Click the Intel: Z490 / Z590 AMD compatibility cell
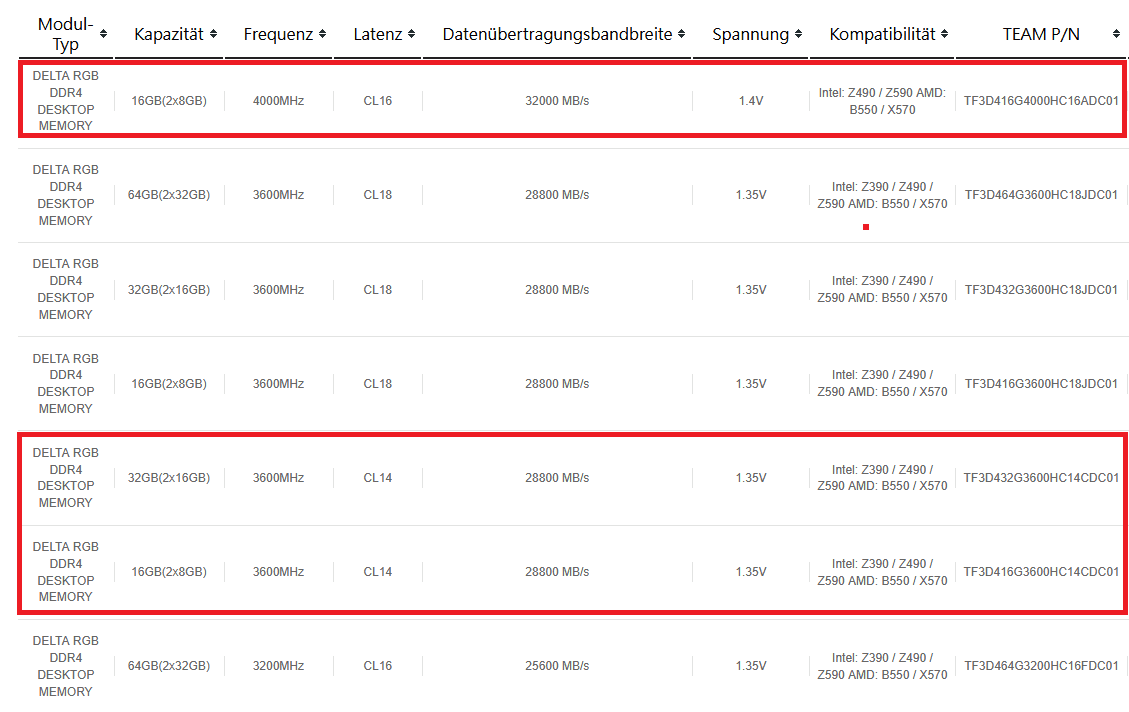This screenshot has width=1129, height=712. [x=882, y=101]
